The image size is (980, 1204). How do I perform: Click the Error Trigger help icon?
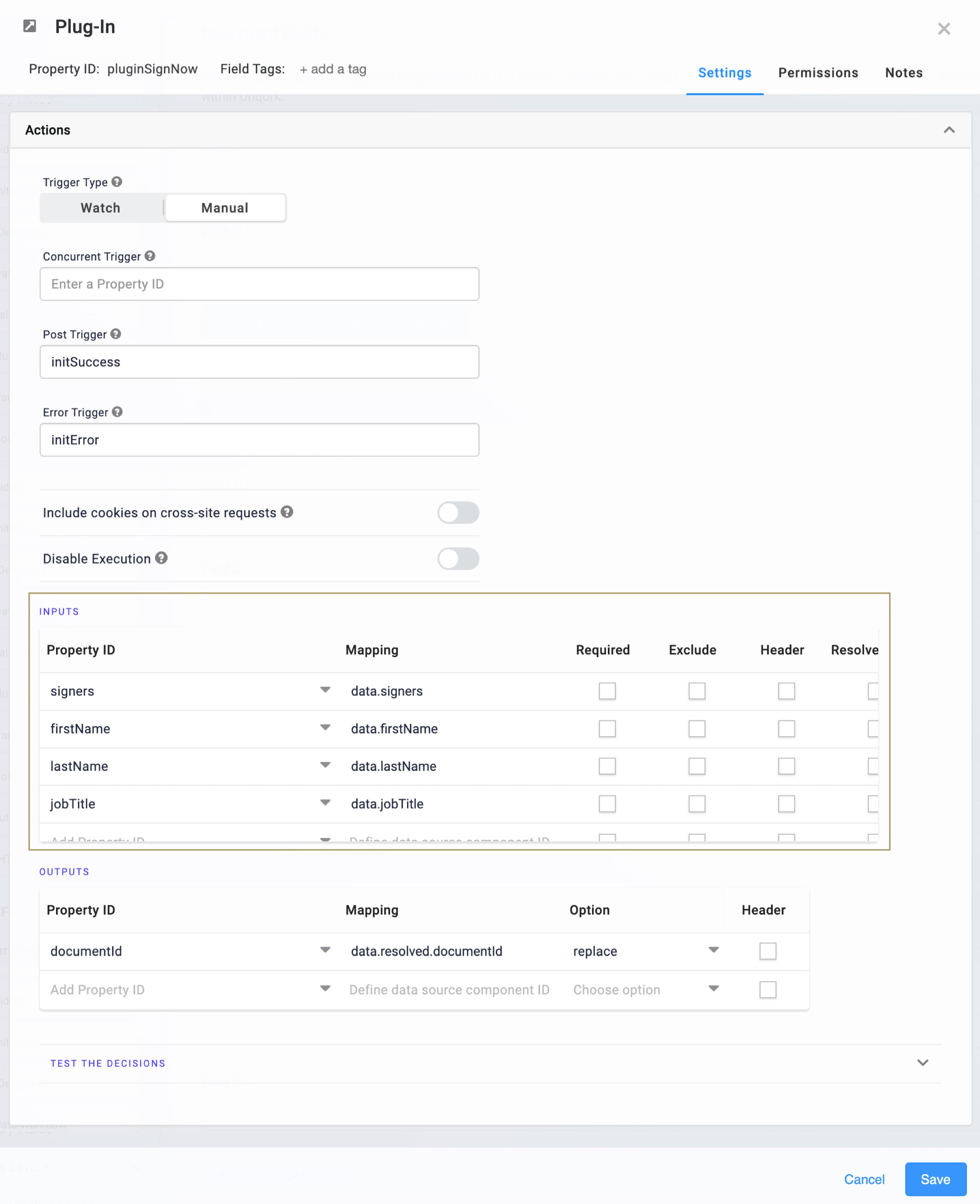pyautogui.click(x=117, y=411)
